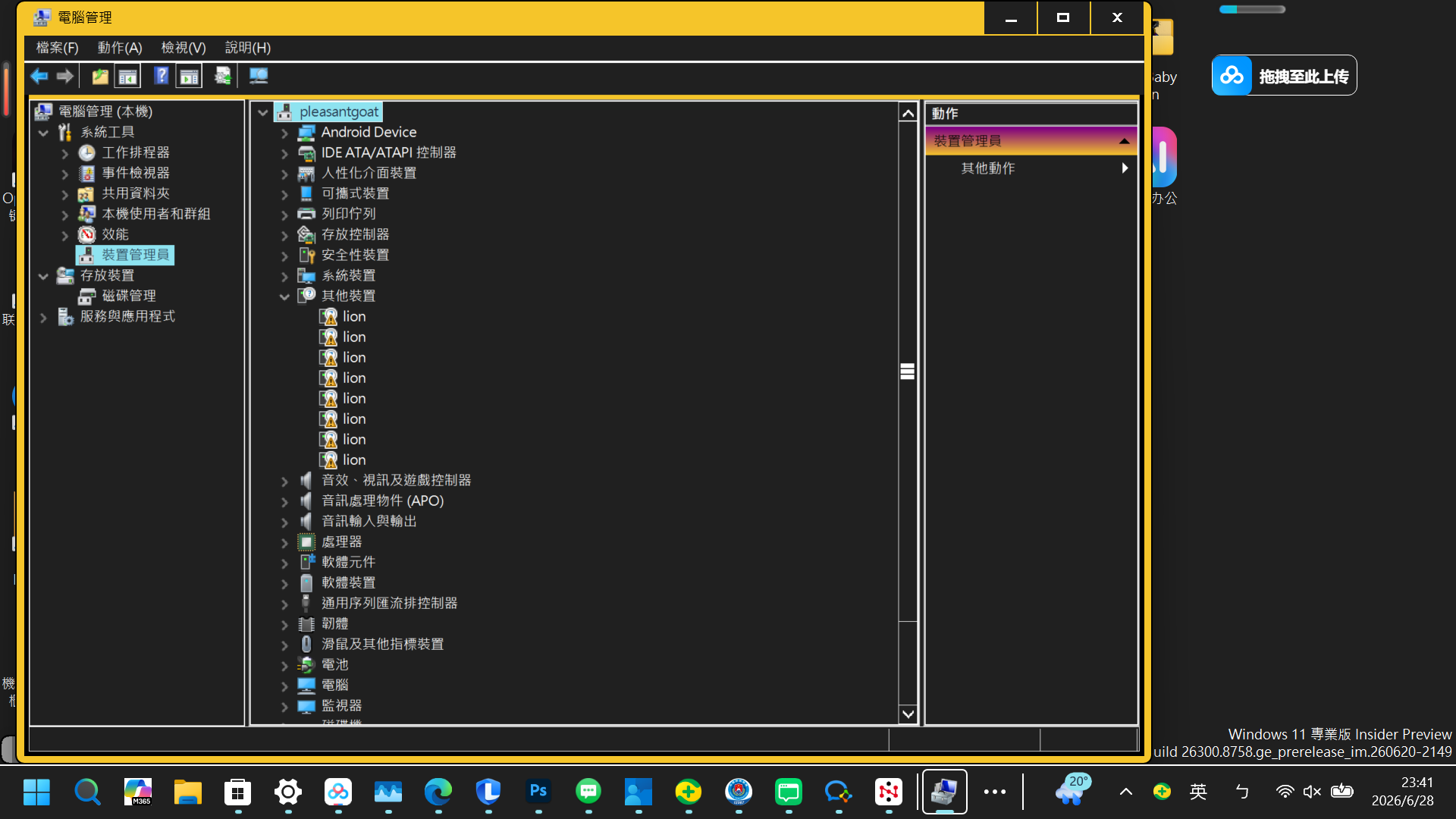Click the Forward arrow toolbar icon
Image resolution: width=1456 pixels, height=819 pixels.
(x=65, y=76)
